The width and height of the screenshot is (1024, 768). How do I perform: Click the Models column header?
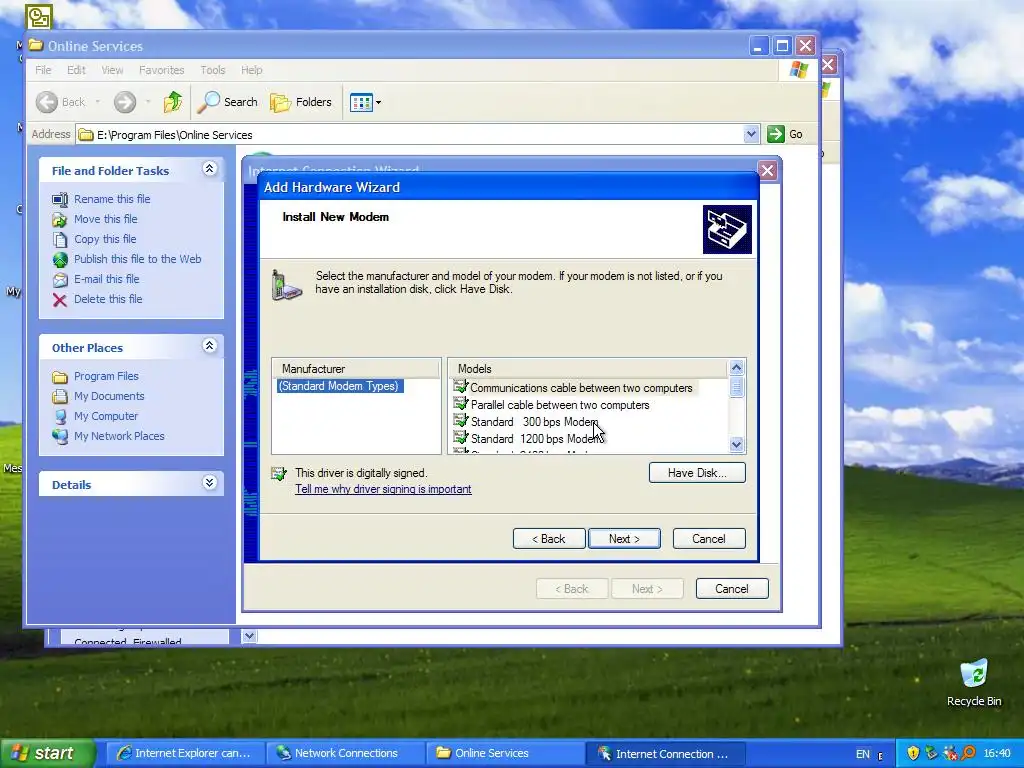coord(588,369)
